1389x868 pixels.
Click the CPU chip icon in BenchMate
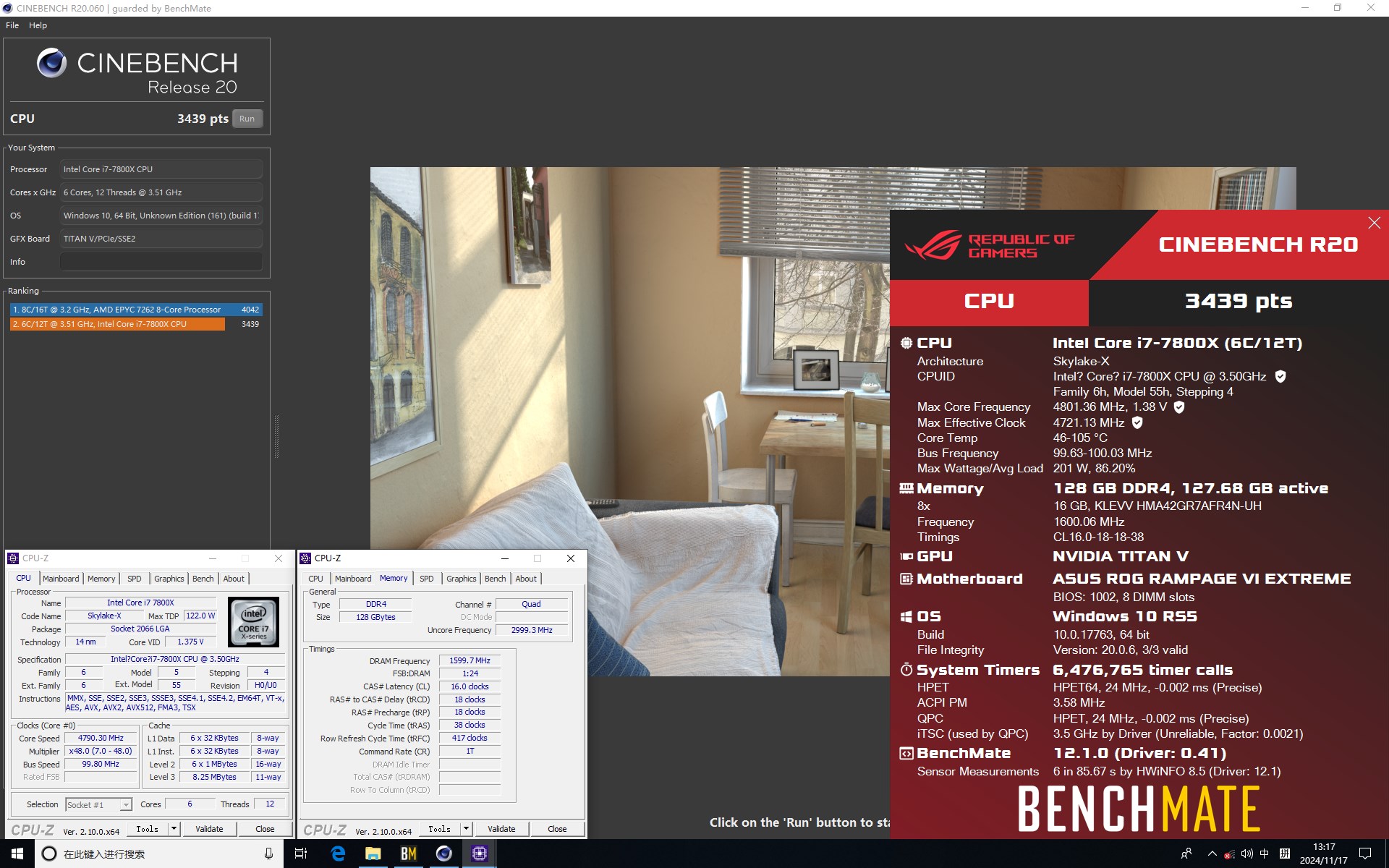pyautogui.click(x=906, y=343)
